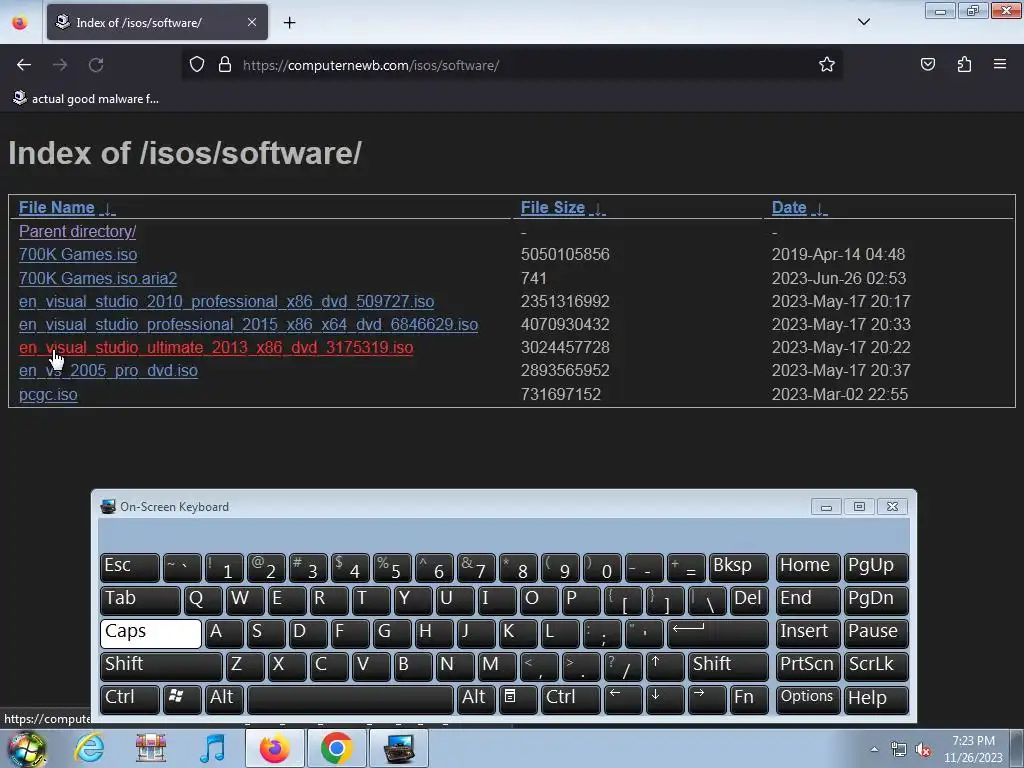Click the Enter key on On-Screen Keyboard
The width and height of the screenshot is (1024, 768).
click(x=718, y=633)
